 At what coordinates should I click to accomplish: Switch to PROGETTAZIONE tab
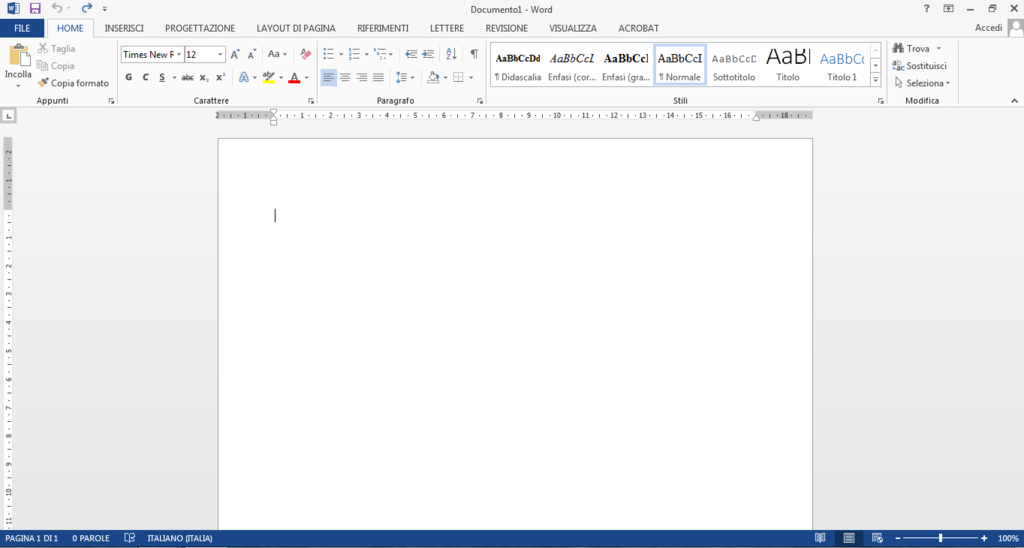pyautogui.click(x=200, y=28)
